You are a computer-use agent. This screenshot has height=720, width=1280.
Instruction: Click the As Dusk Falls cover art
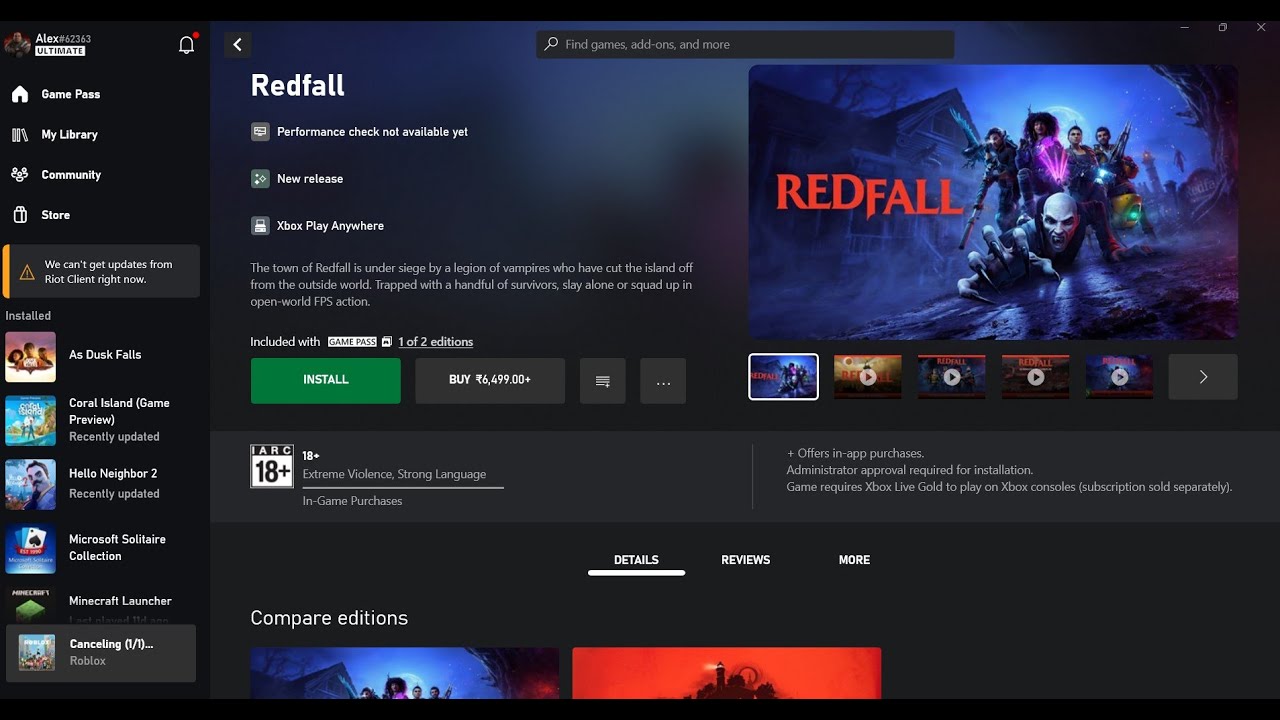(30, 357)
